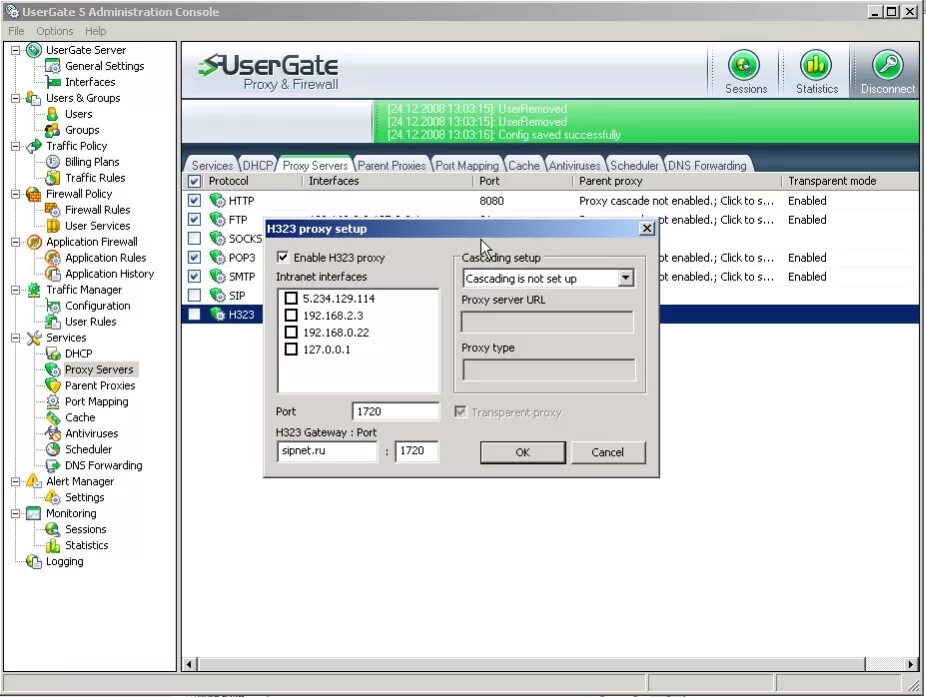Check the 192.168.2.3 interface checkbox
The height and width of the screenshot is (697, 926).
[x=291, y=315]
